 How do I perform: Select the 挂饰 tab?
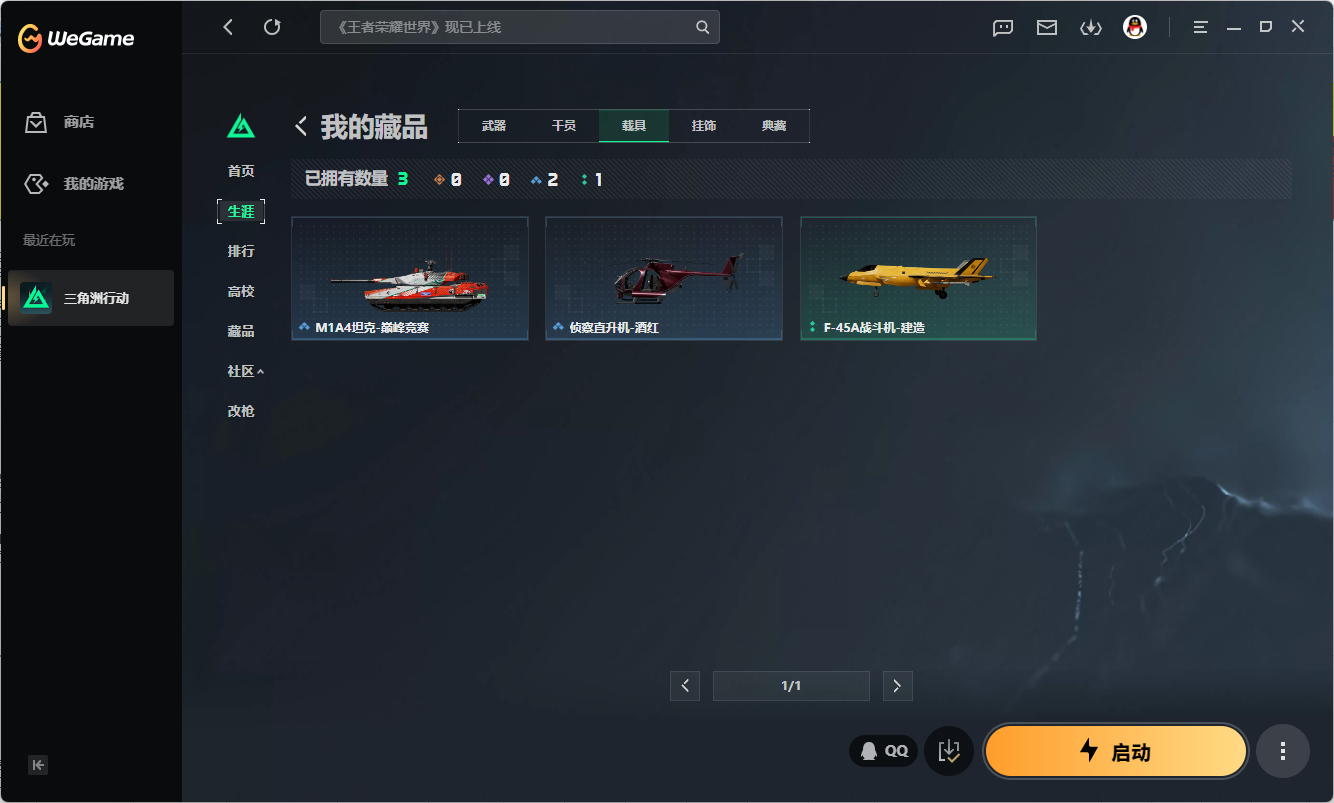click(x=704, y=126)
